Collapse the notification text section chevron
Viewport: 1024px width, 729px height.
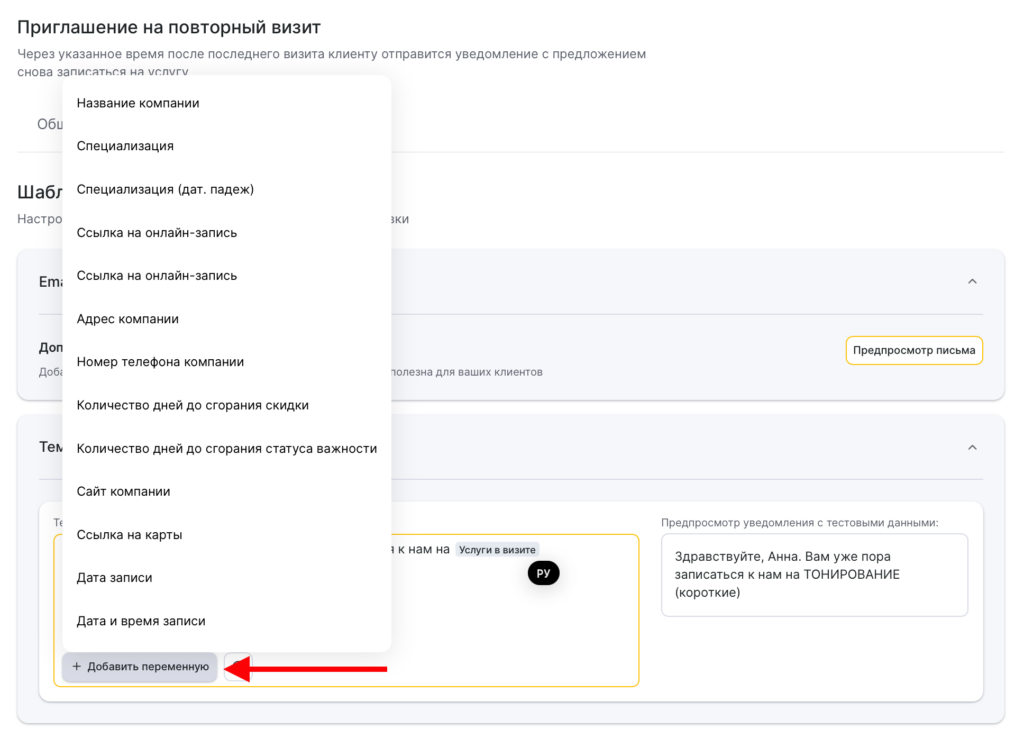click(971, 447)
